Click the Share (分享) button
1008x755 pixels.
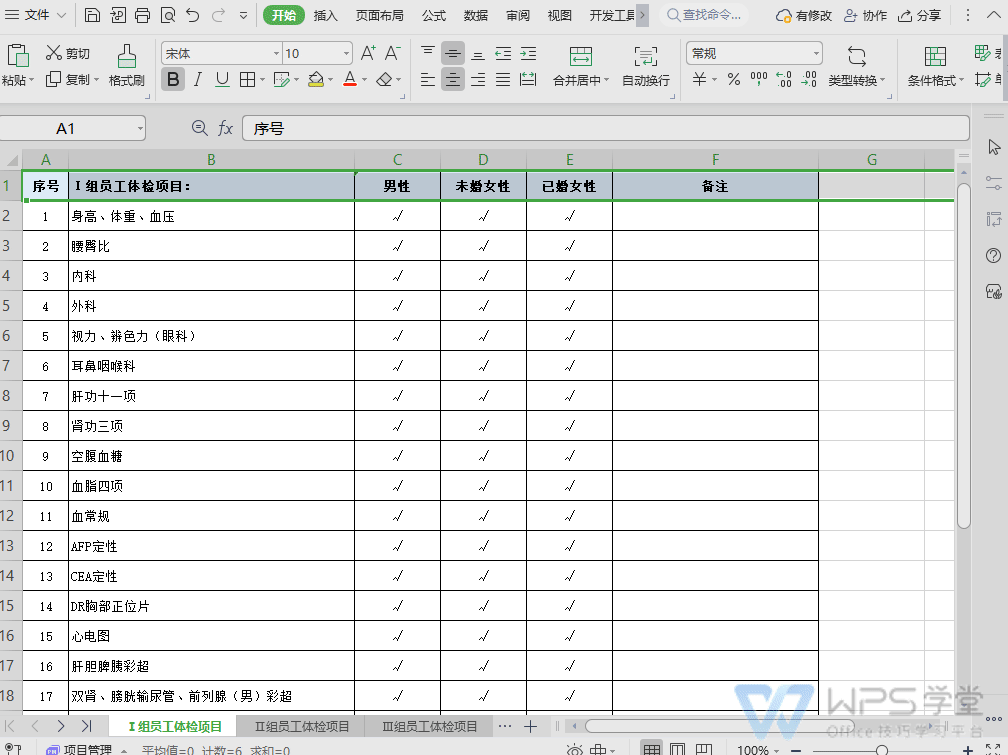tap(919, 15)
